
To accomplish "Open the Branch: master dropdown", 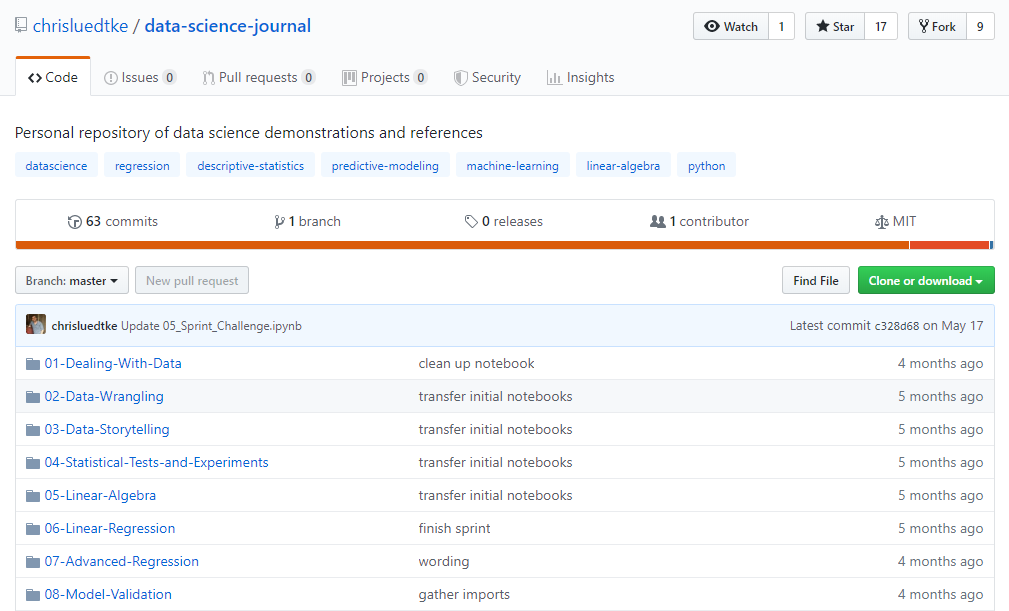I will click(x=72, y=281).
